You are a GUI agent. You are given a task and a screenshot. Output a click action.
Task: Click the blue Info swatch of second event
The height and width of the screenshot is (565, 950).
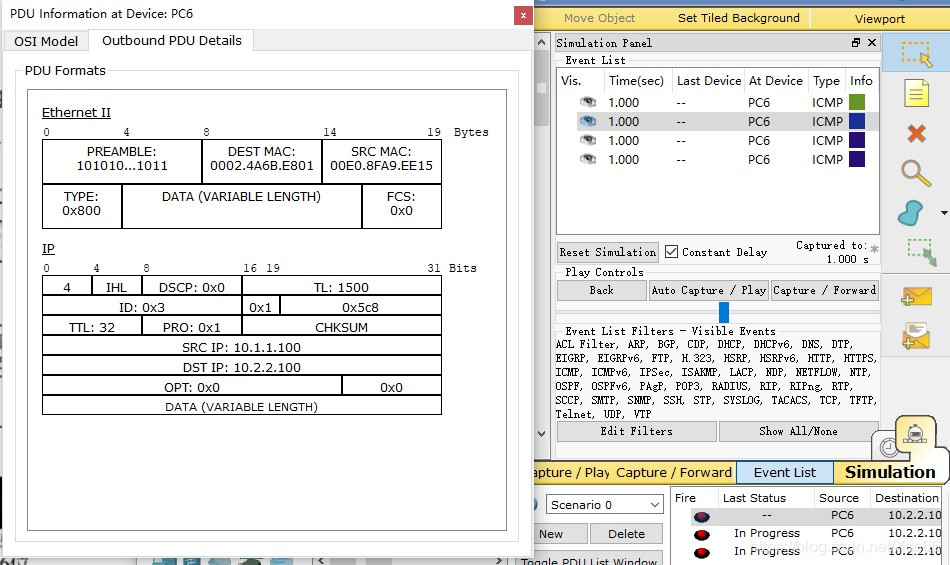857,121
